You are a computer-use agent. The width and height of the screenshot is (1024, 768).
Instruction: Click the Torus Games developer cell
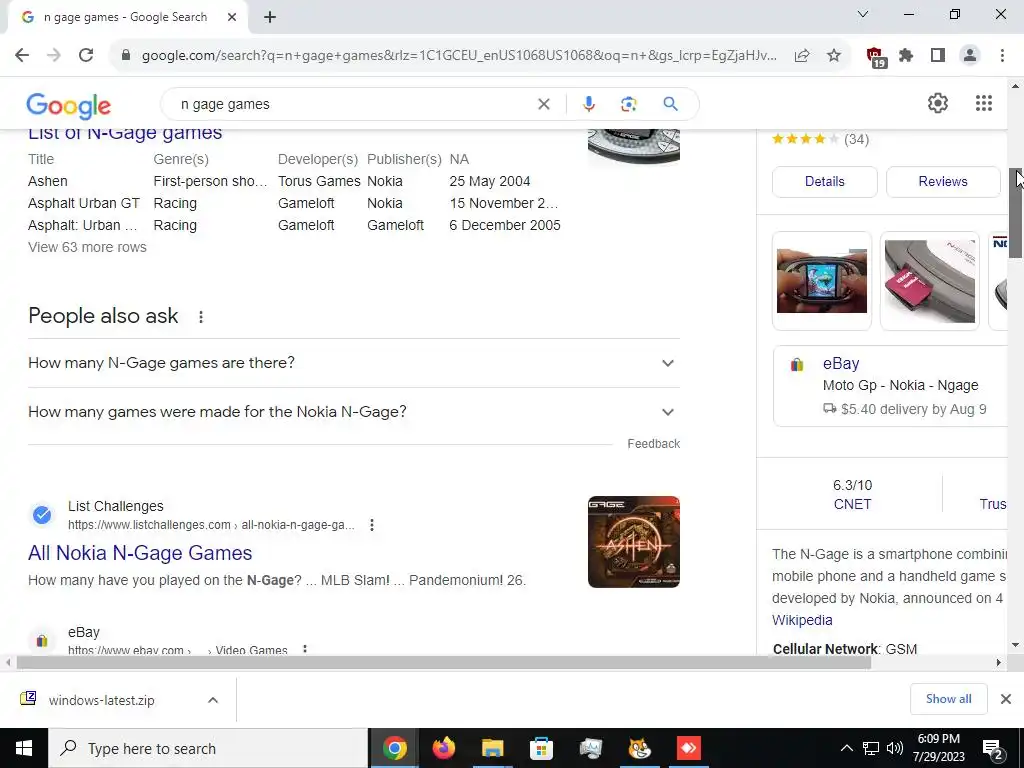click(x=319, y=182)
